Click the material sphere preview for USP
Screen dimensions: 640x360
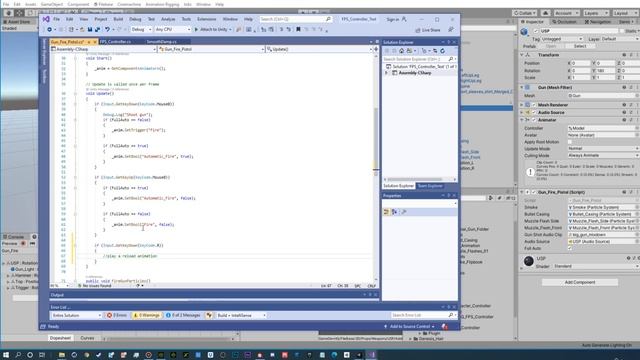pyautogui.click(x=529, y=261)
